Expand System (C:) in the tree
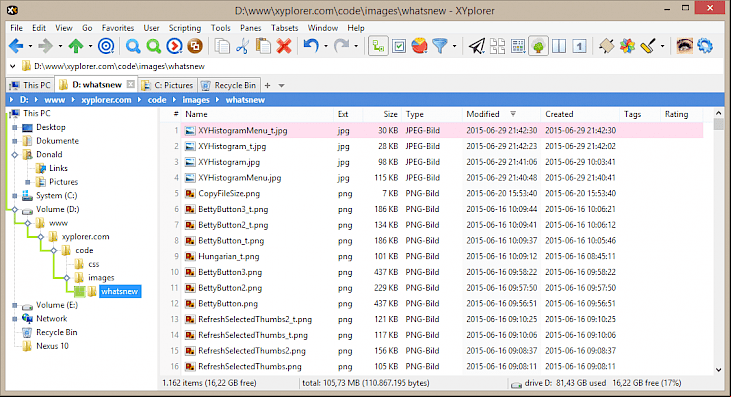731x397 pixels. (14, 196)
